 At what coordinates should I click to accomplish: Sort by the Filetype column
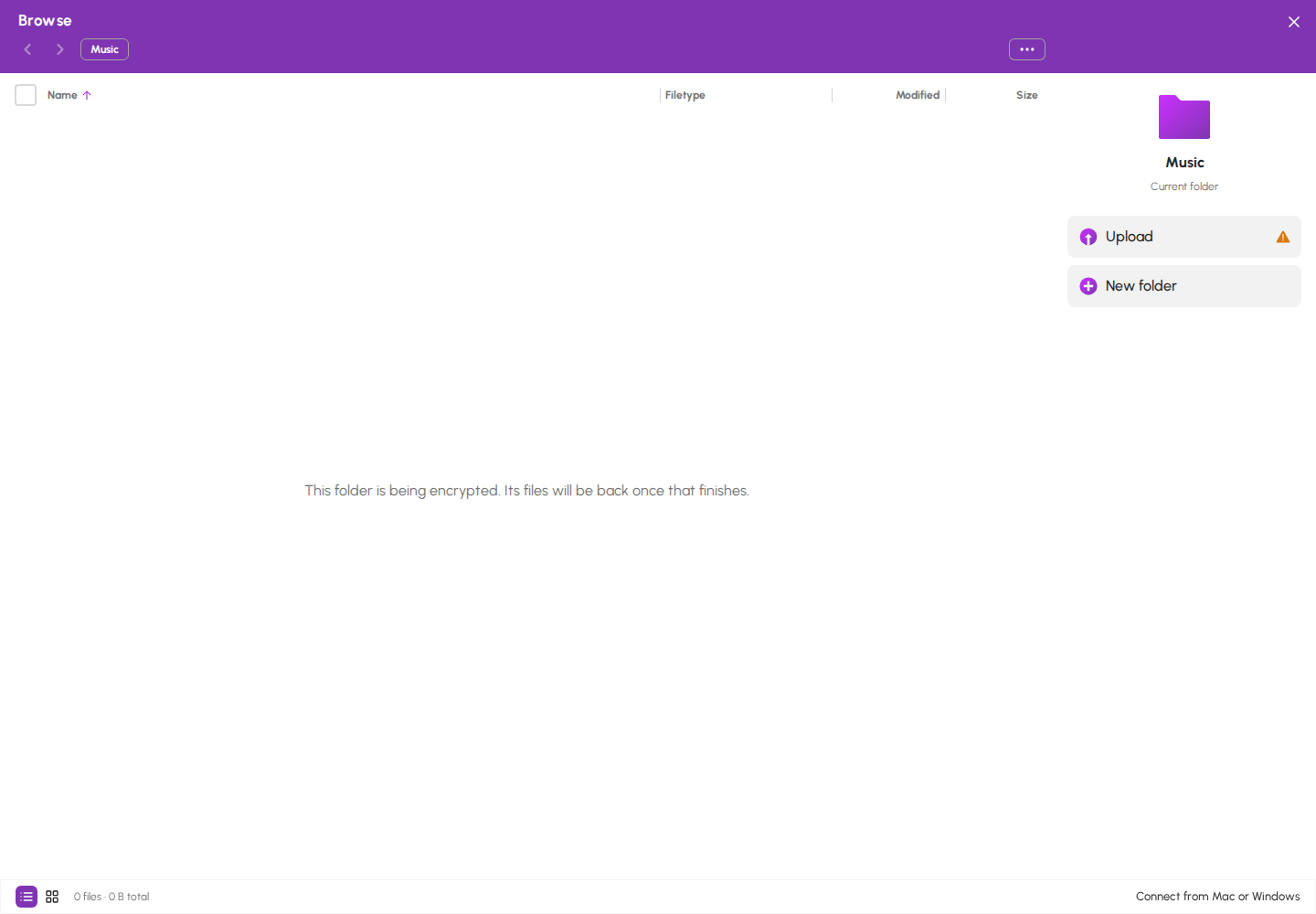pos(685,95)
